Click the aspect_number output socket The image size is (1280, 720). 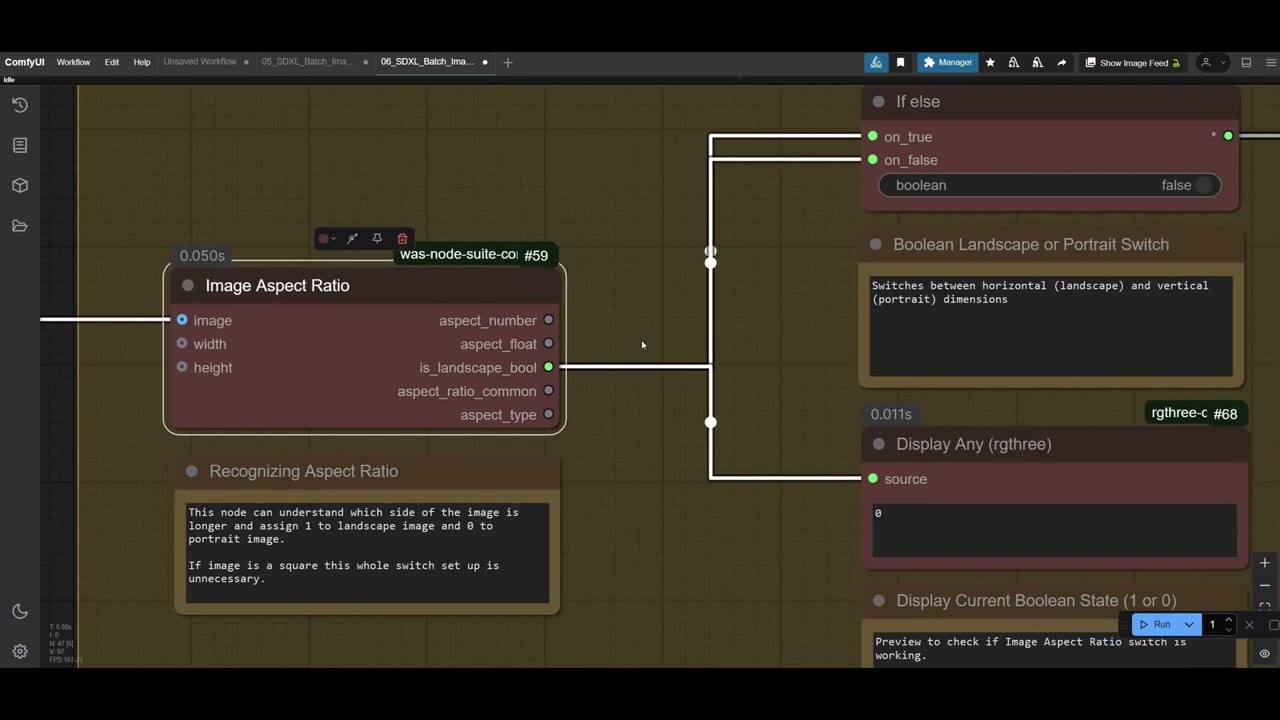click(x=548, y=320)
